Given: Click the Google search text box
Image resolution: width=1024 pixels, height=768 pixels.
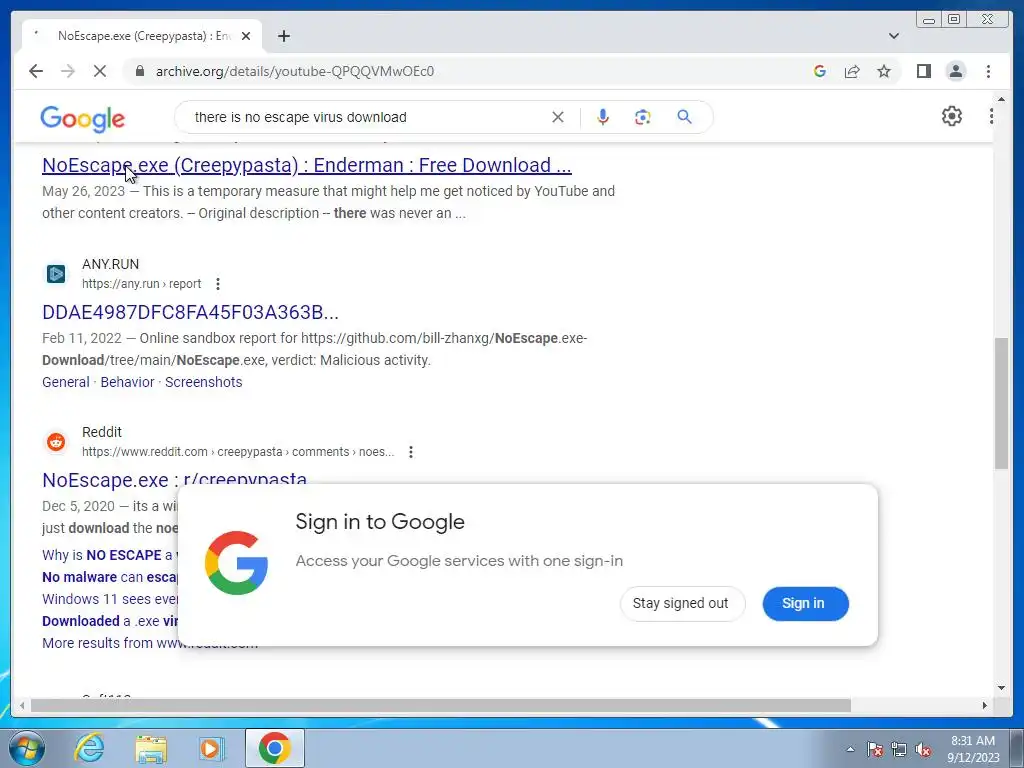Looking at the screenshot, I should click(366, 117).
